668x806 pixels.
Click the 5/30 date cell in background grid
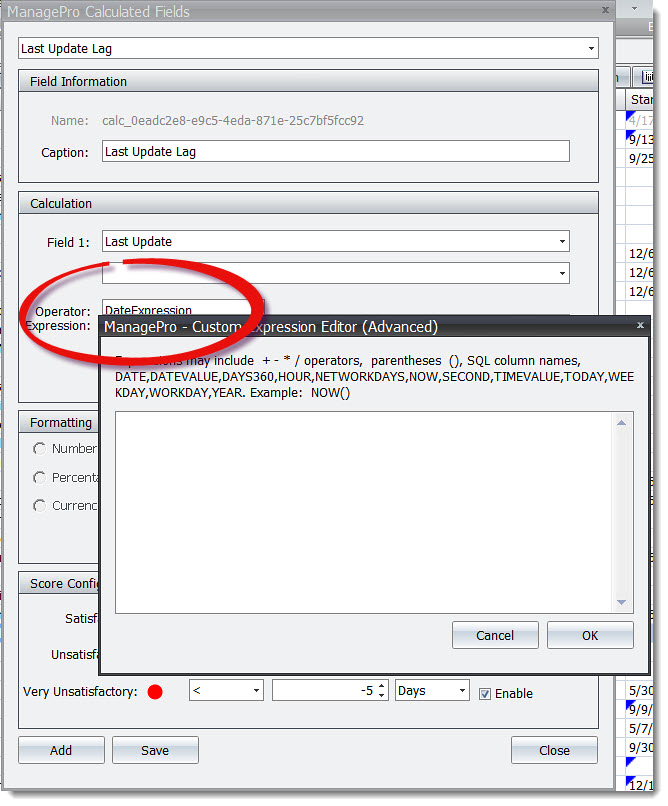(640, 690)
